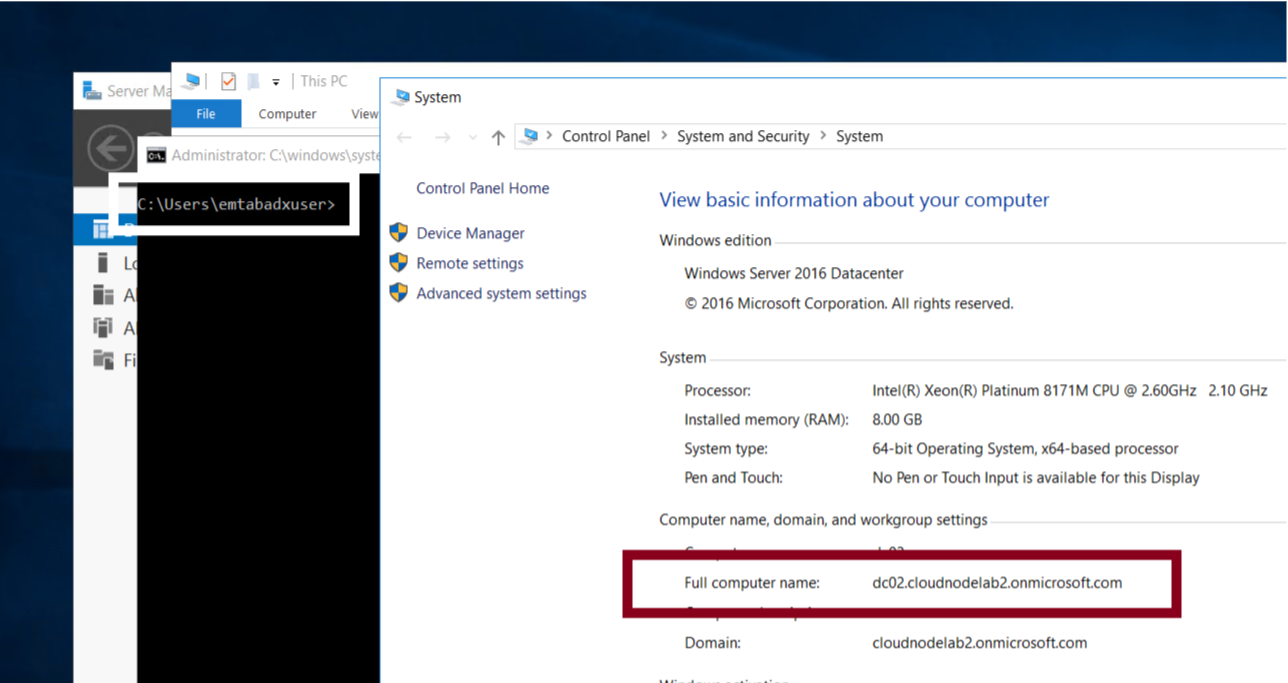Click the shield icon beside Remote settings

398,262
